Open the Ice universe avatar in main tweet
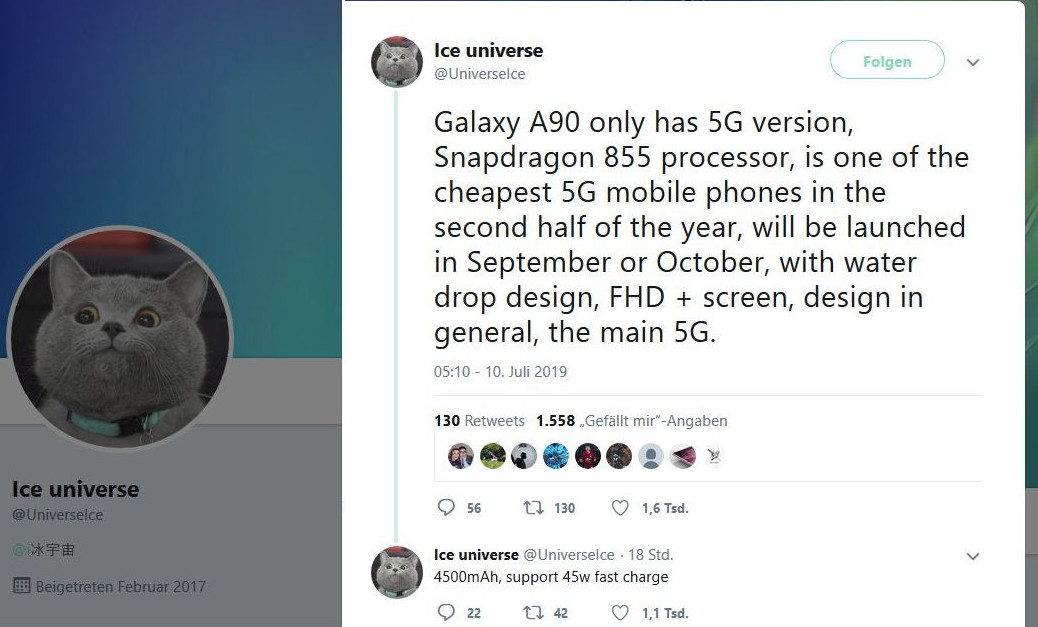This screenshot has width=1038, height=627. (397, 62)
